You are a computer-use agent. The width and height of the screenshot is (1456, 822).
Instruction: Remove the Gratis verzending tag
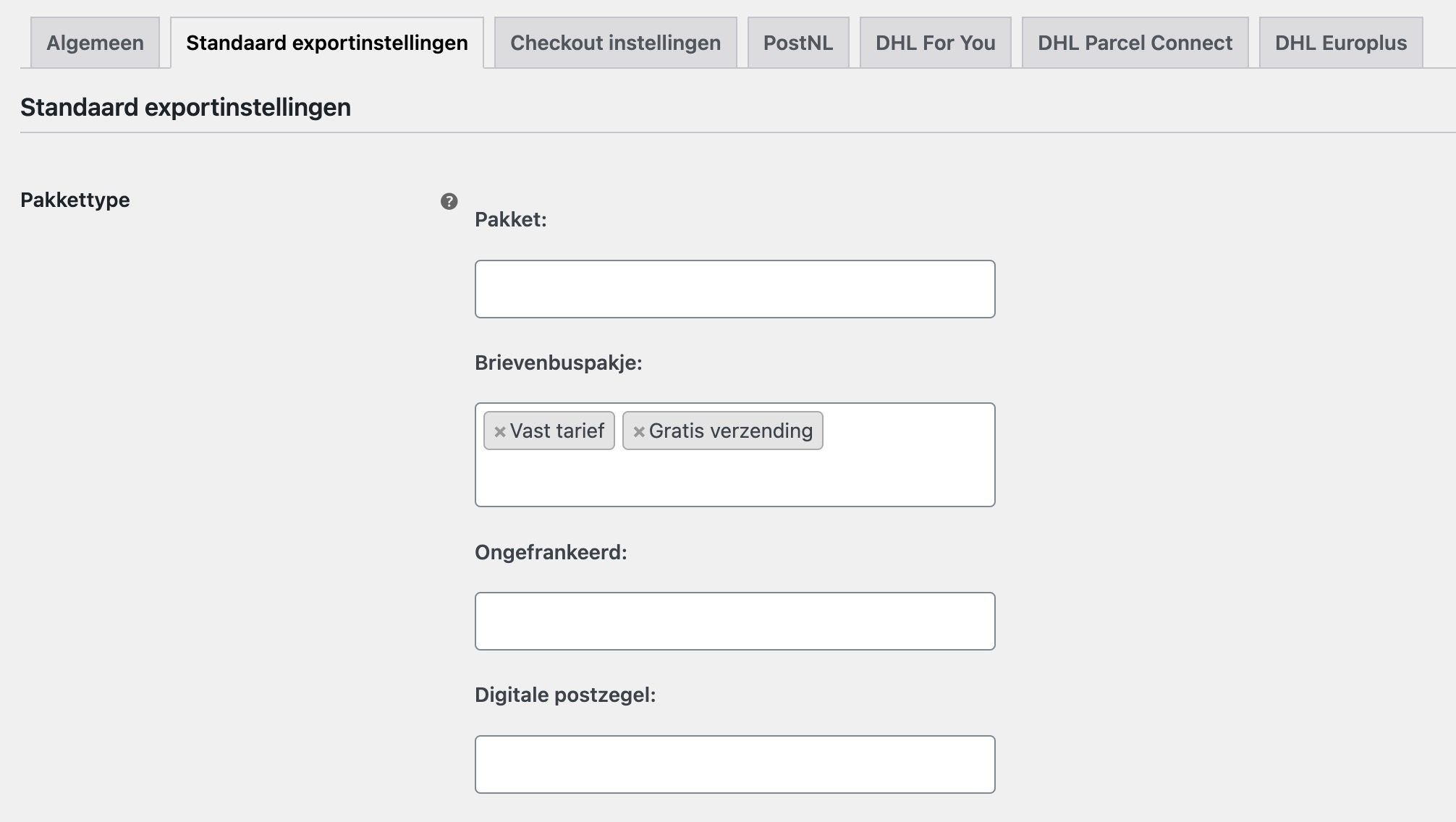[x=638, y=431]
